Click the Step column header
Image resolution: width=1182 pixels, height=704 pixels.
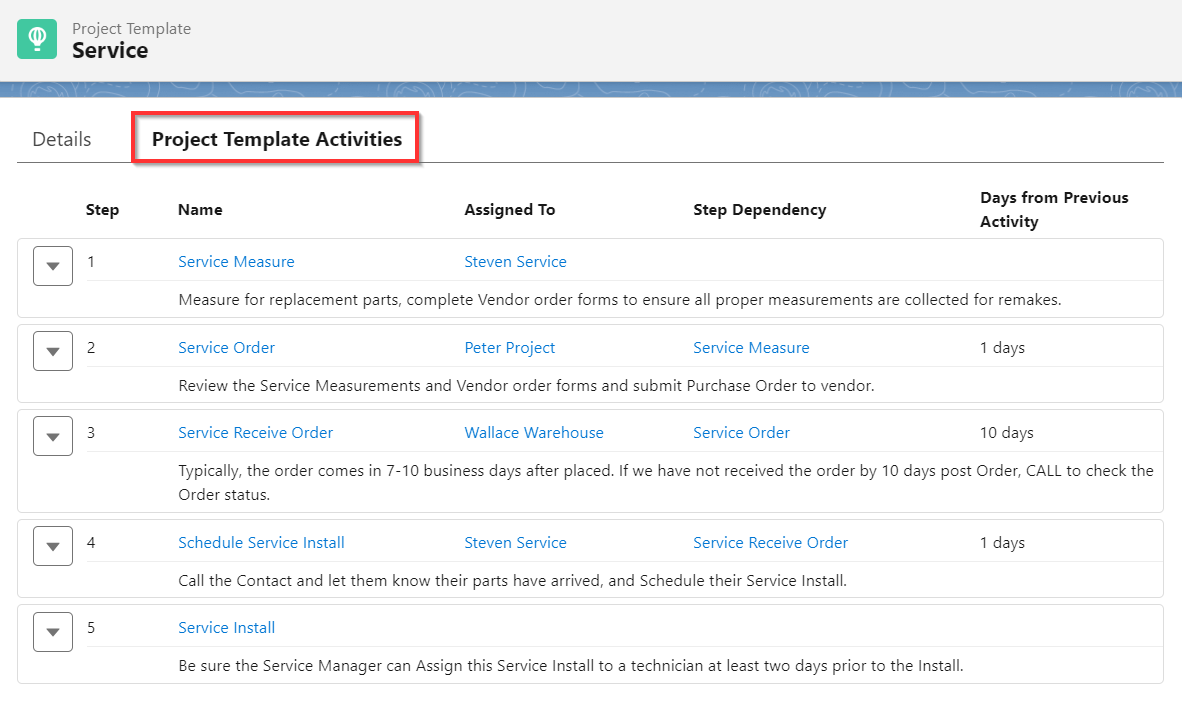[102, 209]
